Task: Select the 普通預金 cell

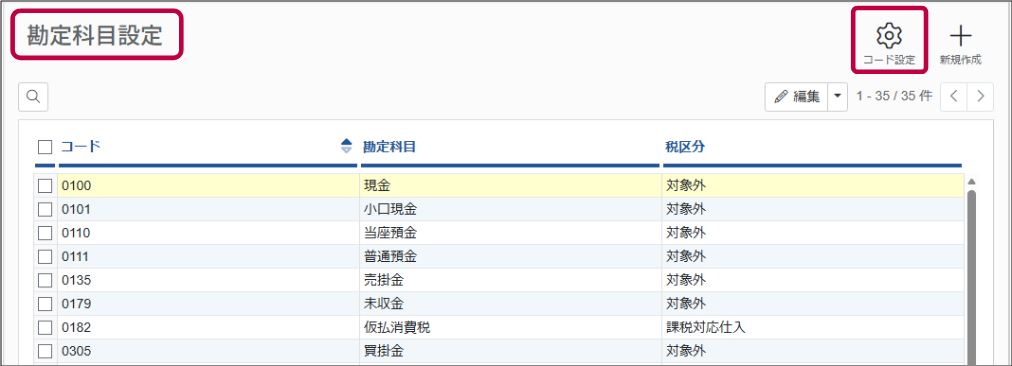Action: click(x=510, y=256)
